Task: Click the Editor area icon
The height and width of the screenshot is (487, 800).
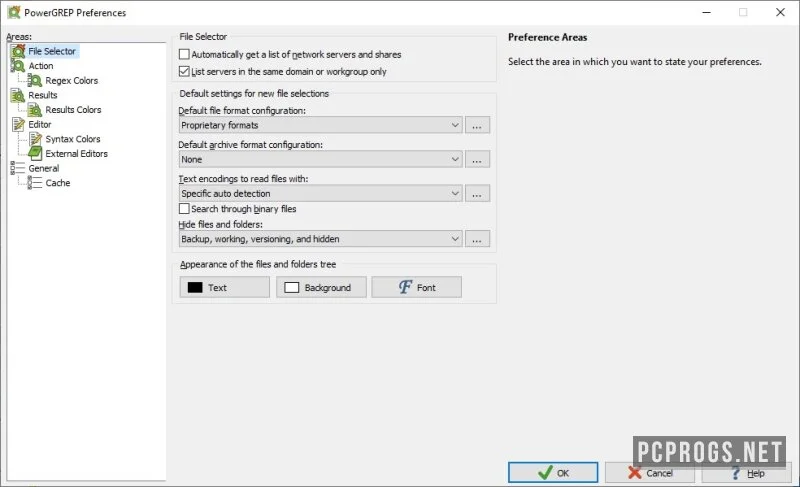Action: point(18,124)
